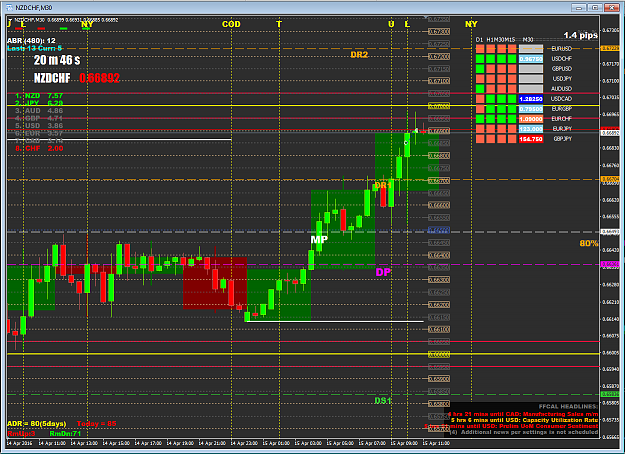Select the 5. USD 3.86 strength row
625x454 pixels.
click(39, 126)
